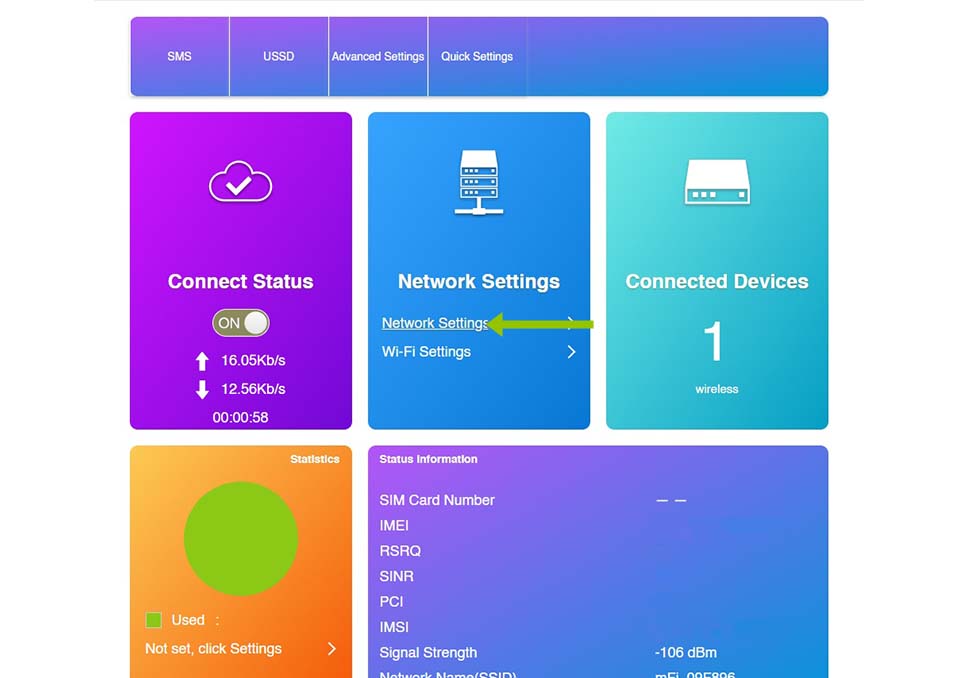Click Not set, click Settings link
This screenshot has height=678, width=978.
213,649
